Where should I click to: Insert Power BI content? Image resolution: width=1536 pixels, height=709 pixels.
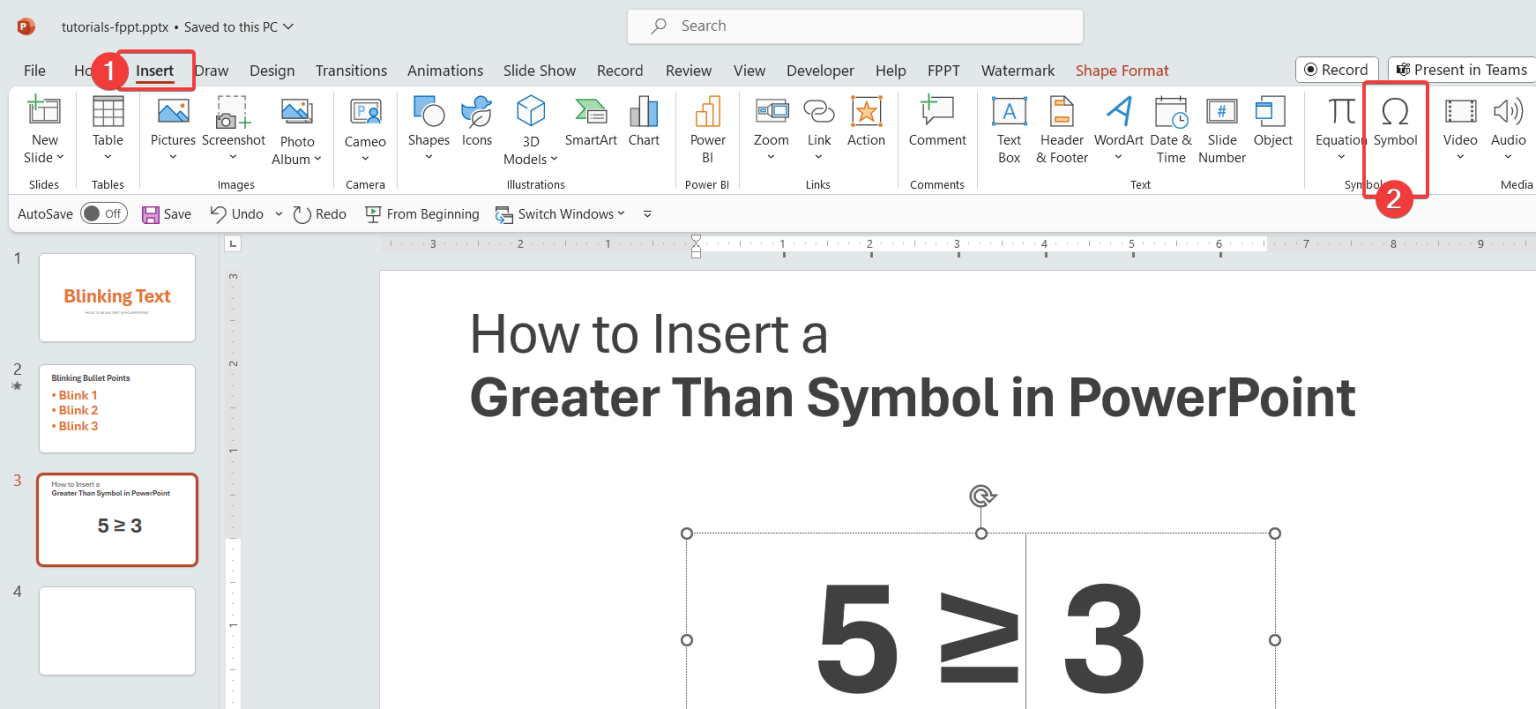[707, 128]
